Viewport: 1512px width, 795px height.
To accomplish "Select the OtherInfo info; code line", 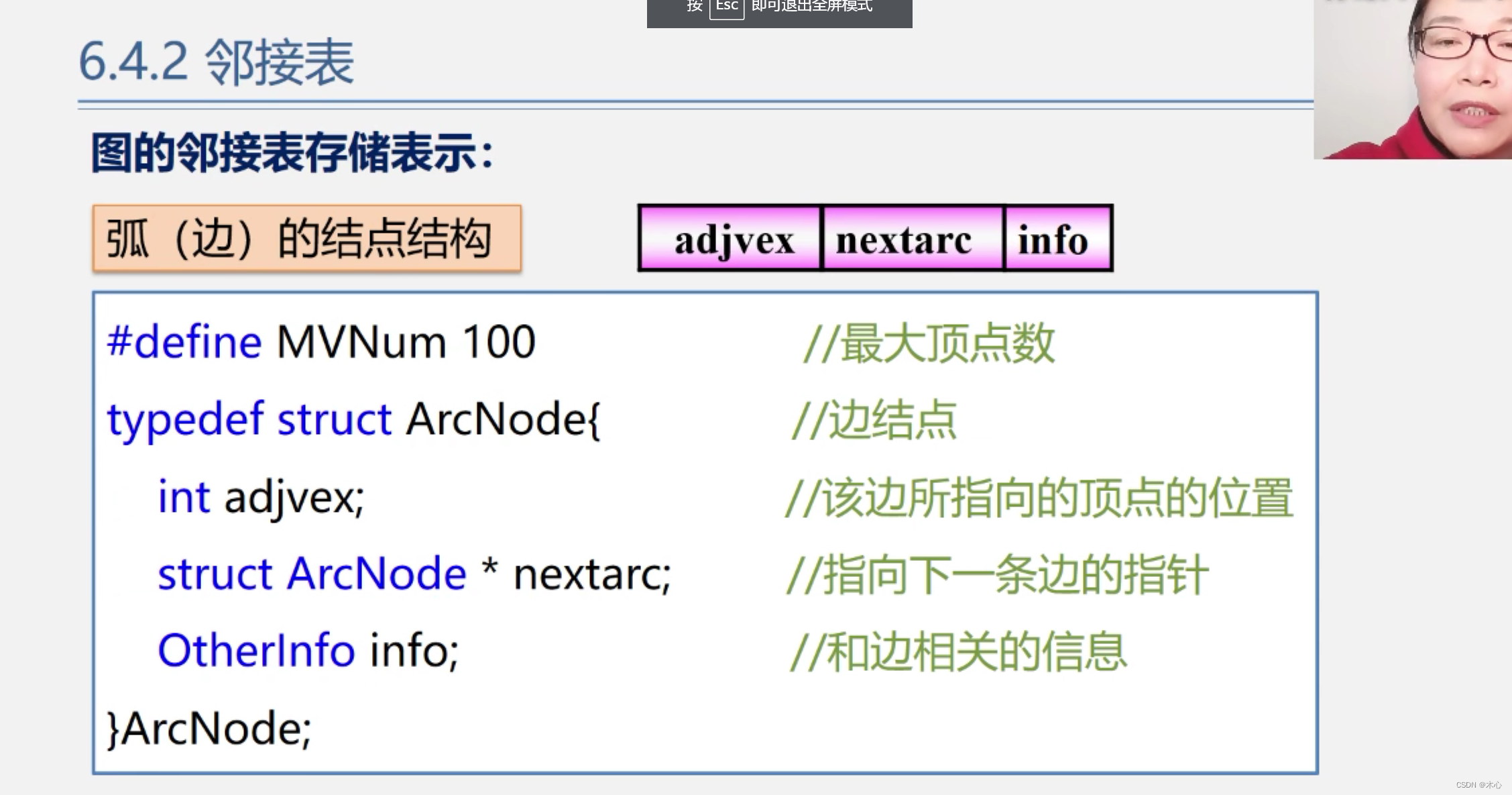I will pyautogui.click(x=308, y=649).
